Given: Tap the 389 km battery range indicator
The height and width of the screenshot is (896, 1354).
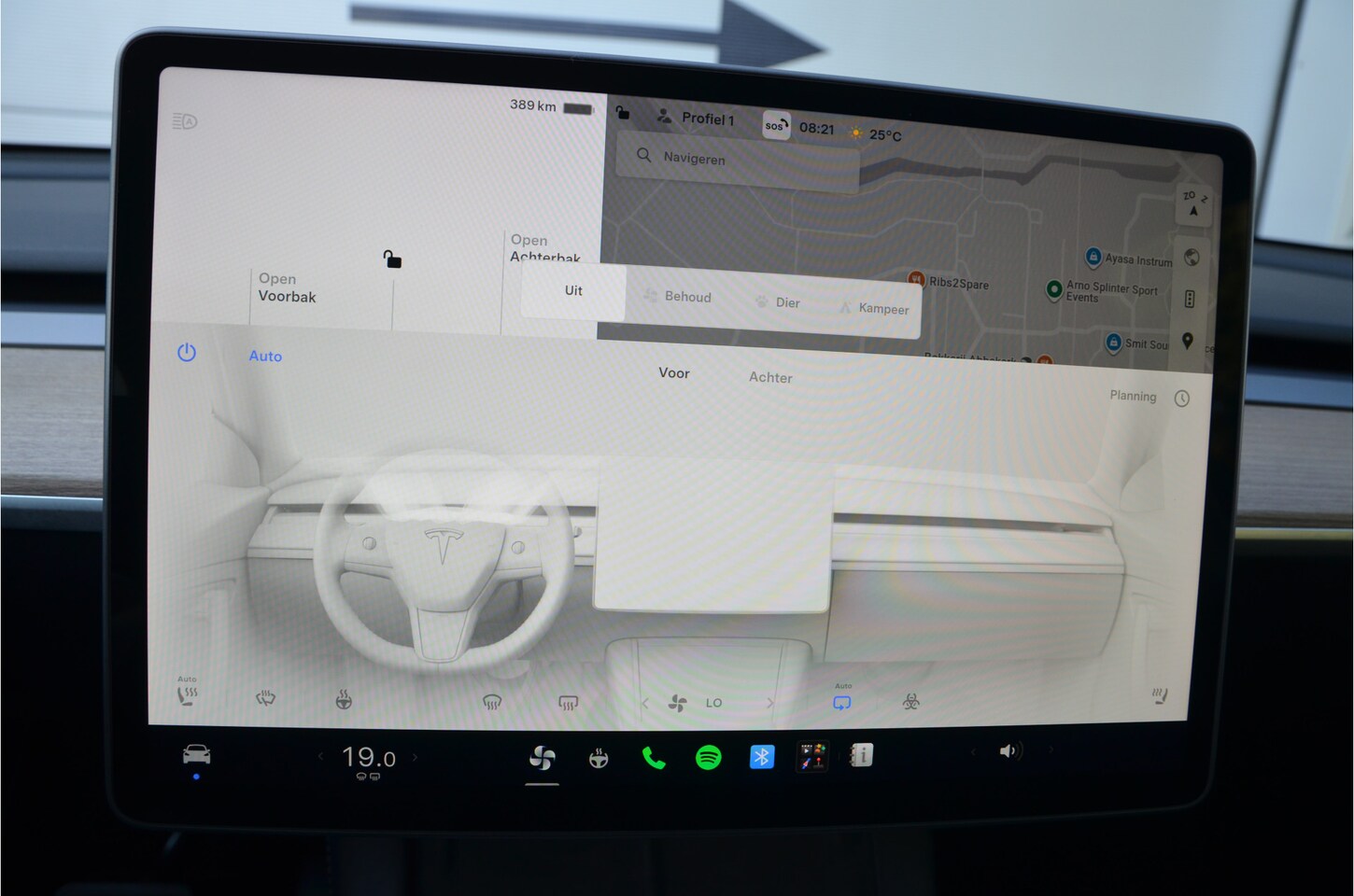Looking at the screenshot, I should (x=551, y=106).
